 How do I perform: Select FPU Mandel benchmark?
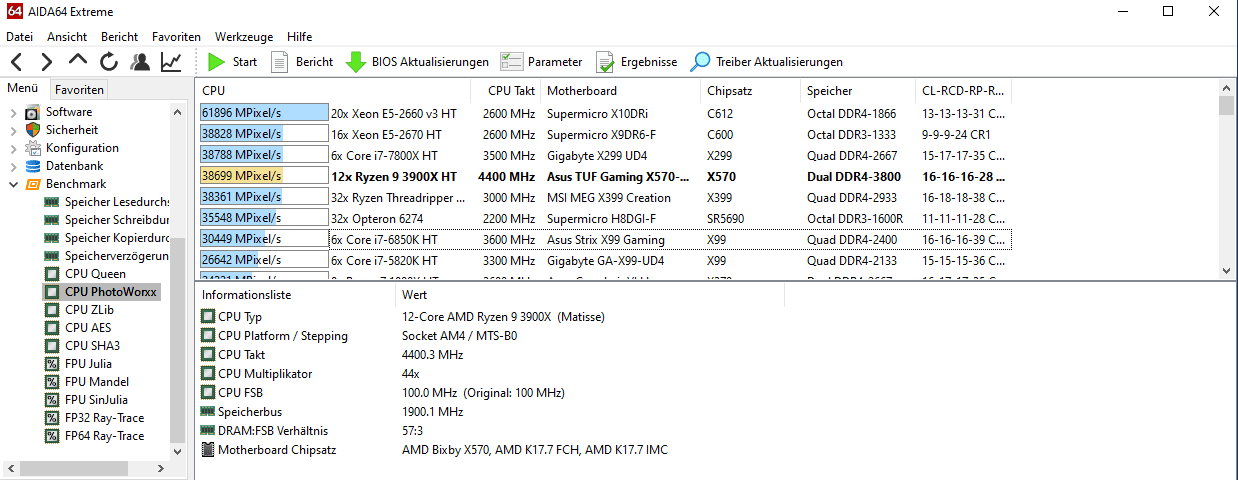tap(97, 382)
